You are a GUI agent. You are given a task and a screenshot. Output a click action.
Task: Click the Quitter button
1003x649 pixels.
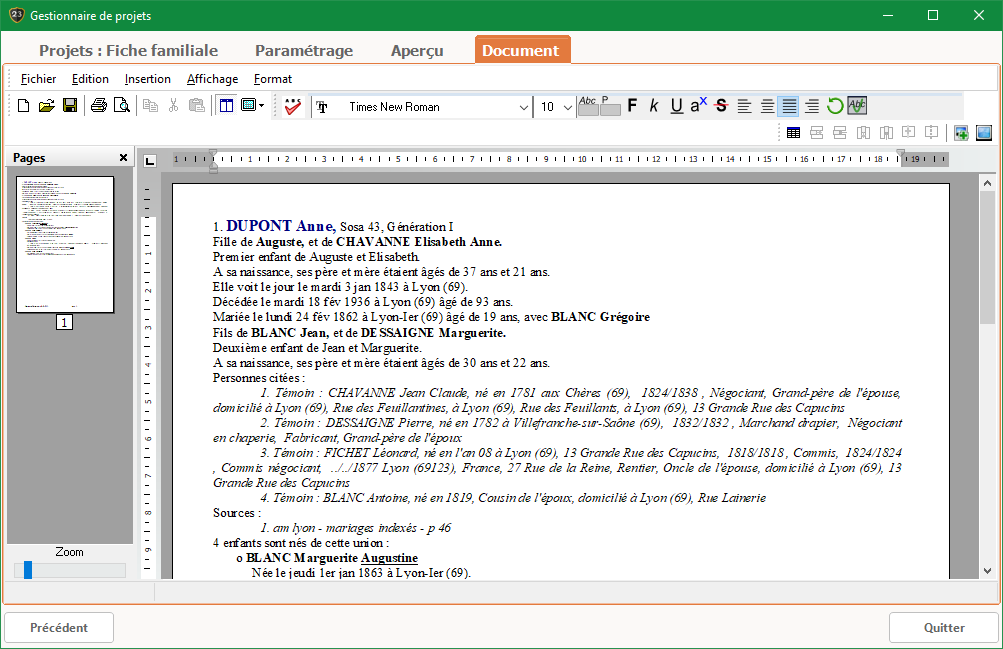[x=944, y=627]
